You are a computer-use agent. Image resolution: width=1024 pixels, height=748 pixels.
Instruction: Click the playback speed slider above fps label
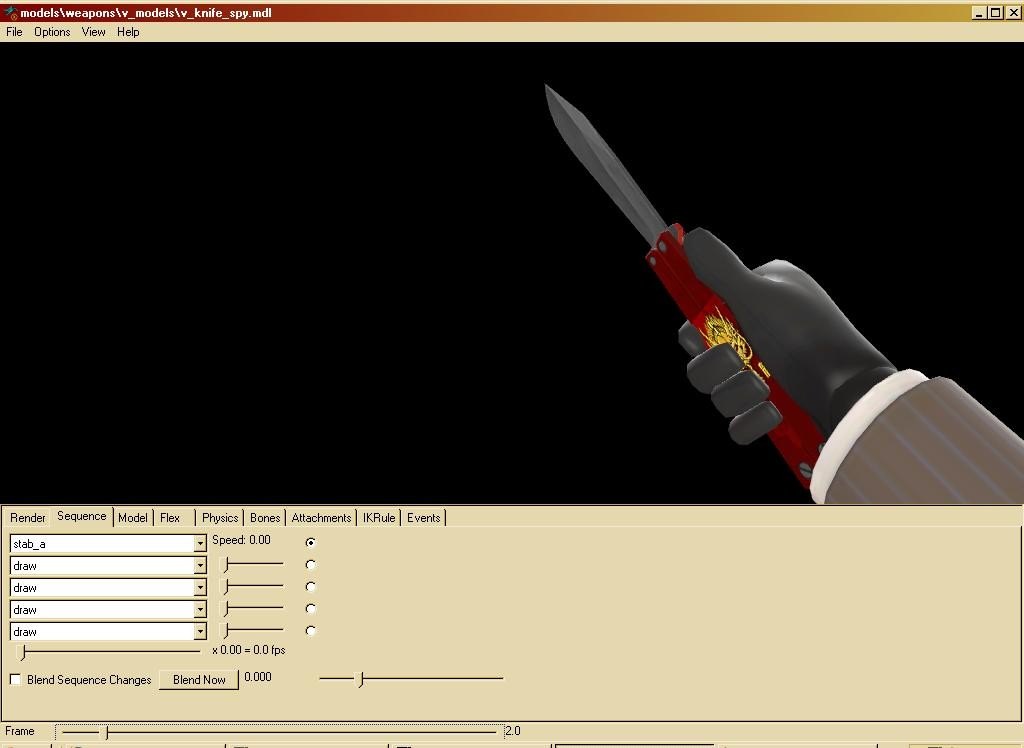(x=110, y=652)
